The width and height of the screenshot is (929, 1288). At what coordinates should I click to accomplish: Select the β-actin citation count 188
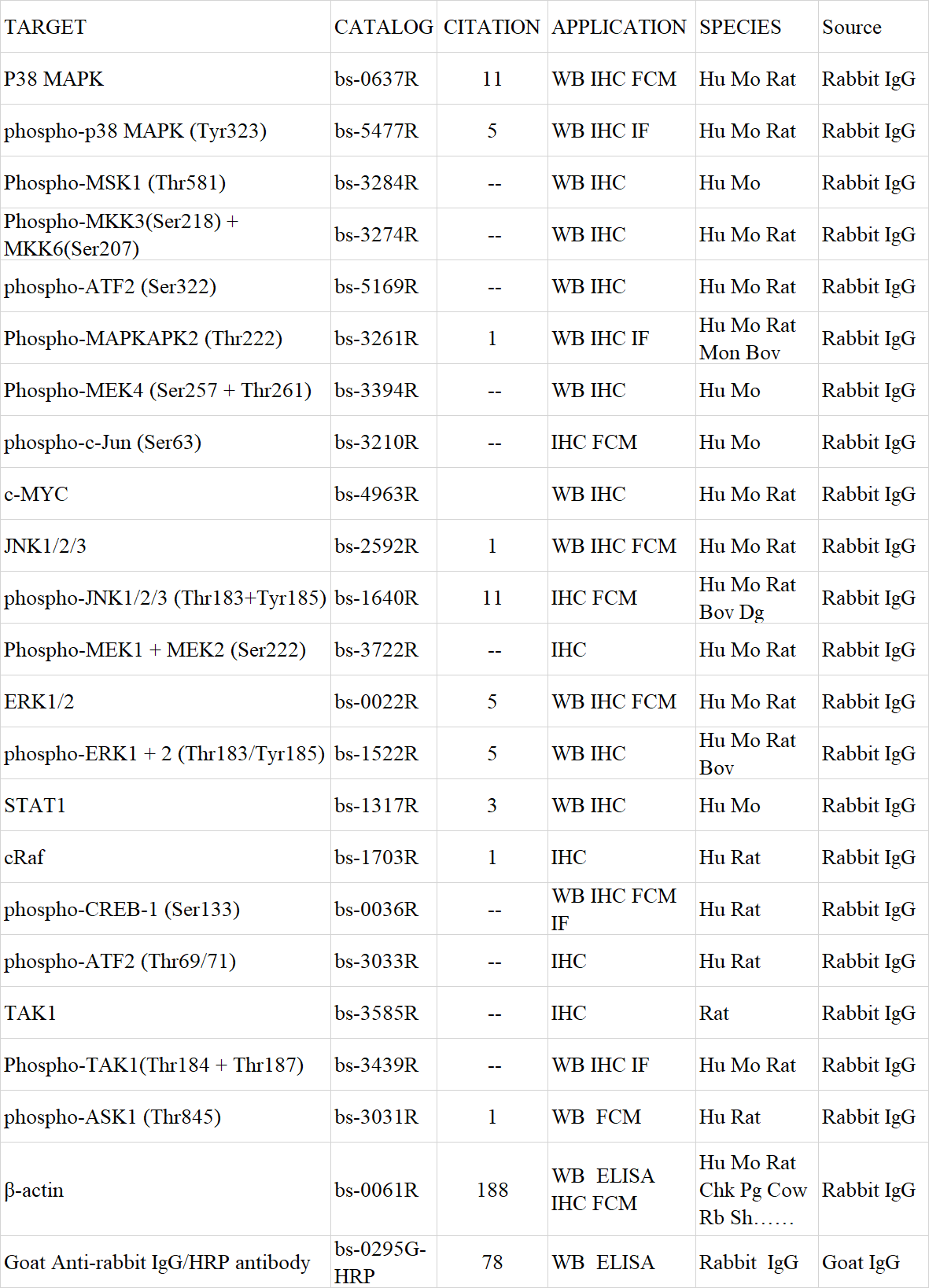click(492, 1190)
